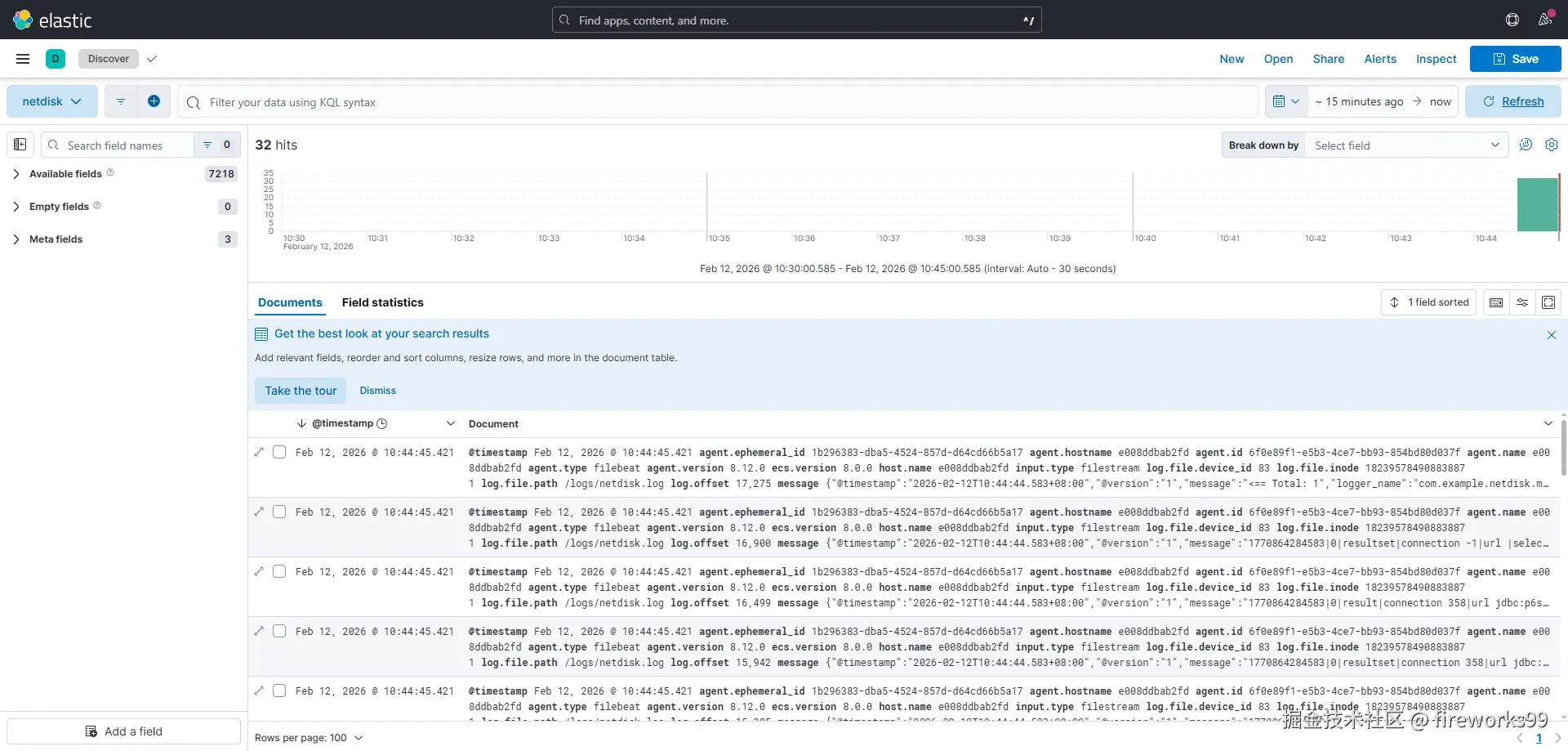Click the green histogram bar
1568x751 pixels.
[1537, 205]
